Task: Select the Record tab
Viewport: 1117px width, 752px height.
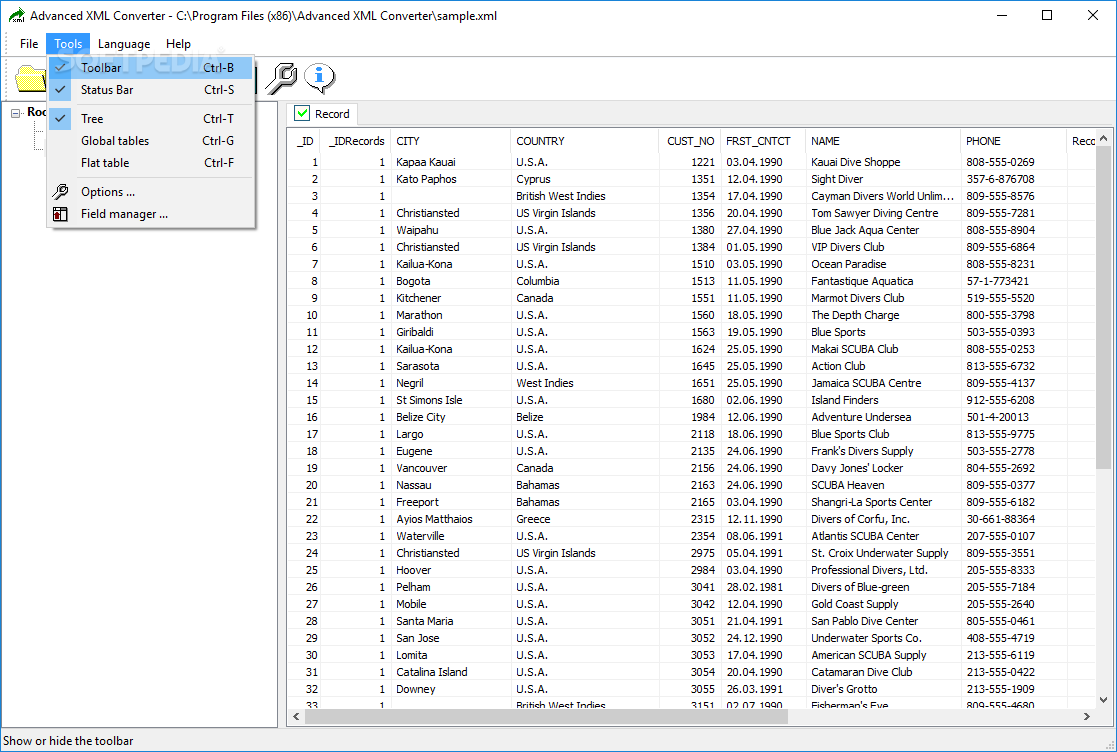Action: (322, 114)
